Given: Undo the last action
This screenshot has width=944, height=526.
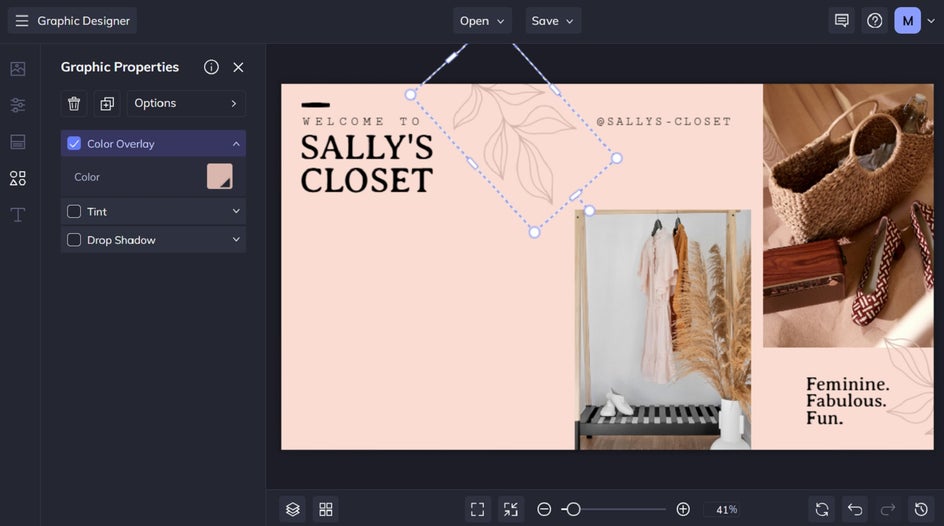Looking at the screenshot, I should point(855,510).
